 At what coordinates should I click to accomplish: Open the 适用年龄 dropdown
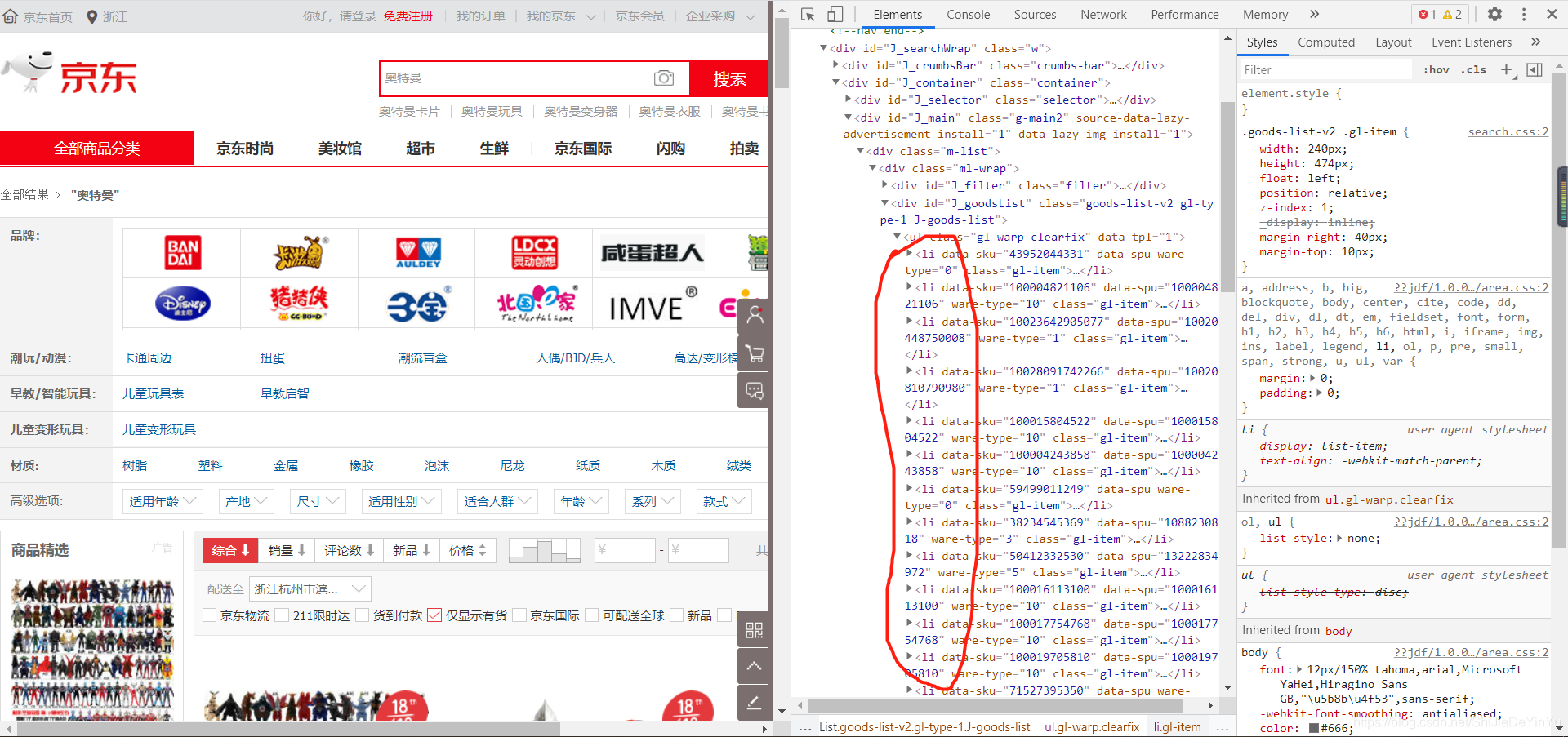(163, 501)
